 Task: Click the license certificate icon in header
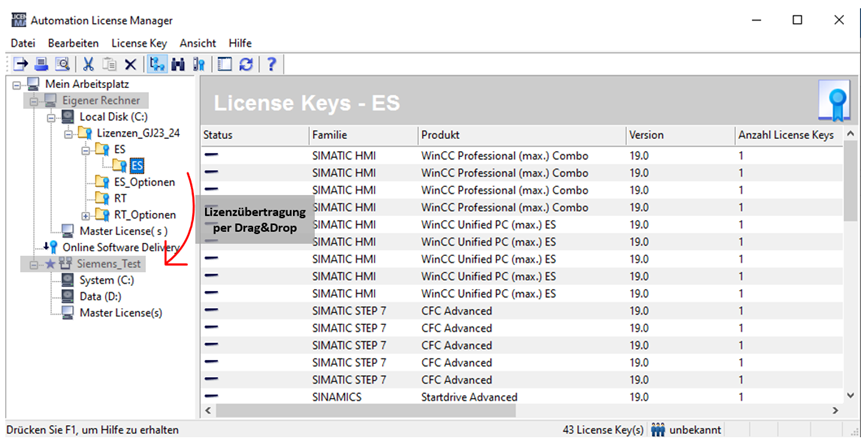tap(834, 101)
